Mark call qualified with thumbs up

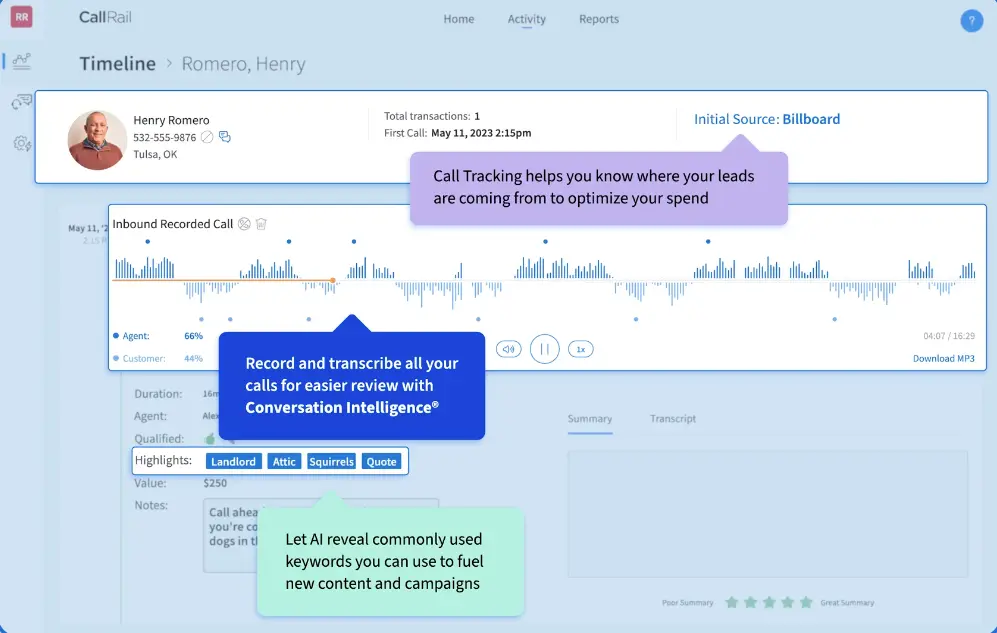(x=209, y=439)
